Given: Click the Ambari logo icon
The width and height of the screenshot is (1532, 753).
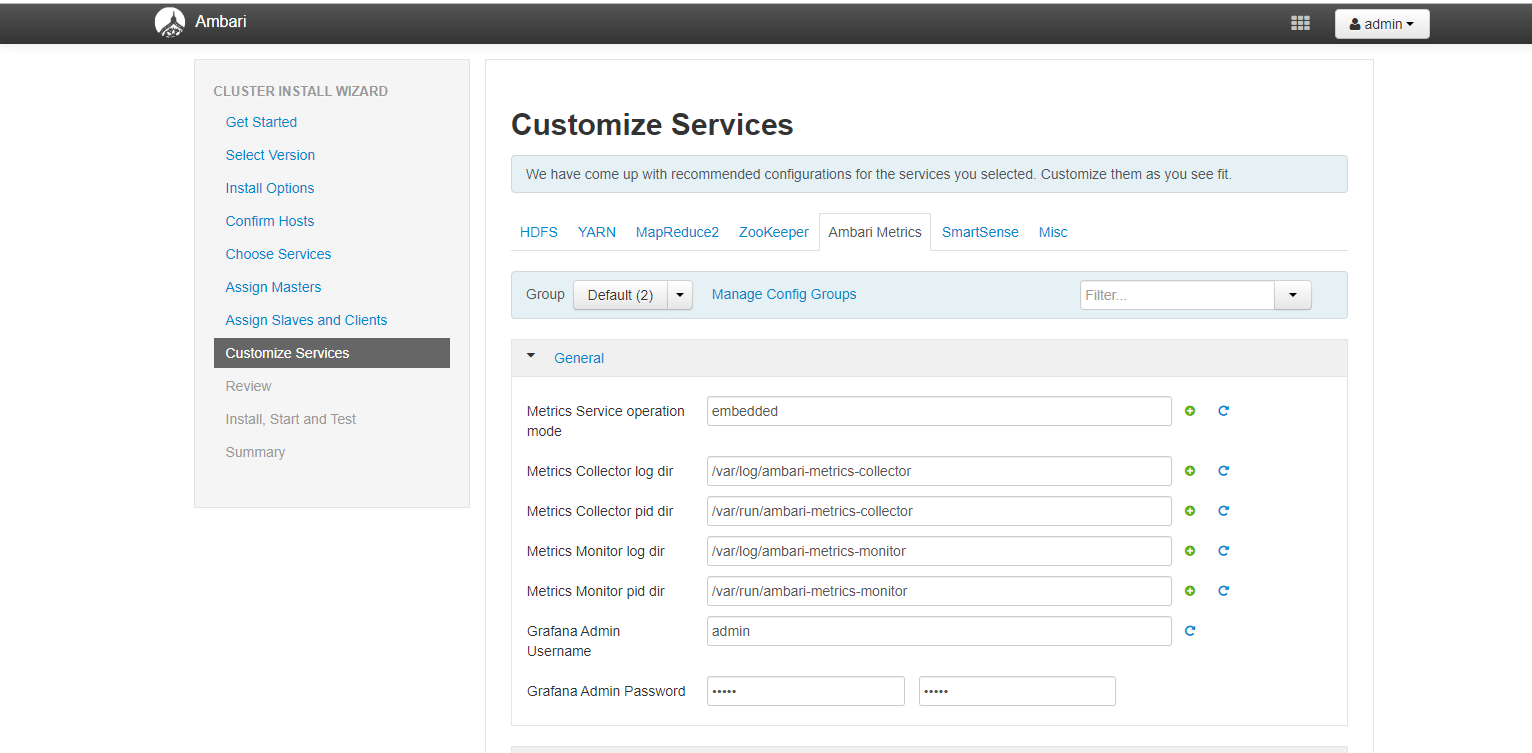Looking at the screenshot, I should [170, 22].
